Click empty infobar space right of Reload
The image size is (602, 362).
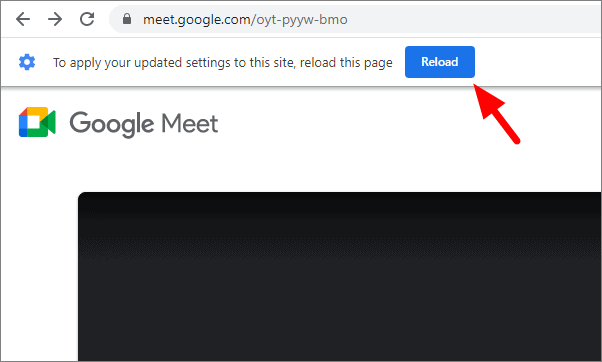pyautogui.click(x=538, y=62)
